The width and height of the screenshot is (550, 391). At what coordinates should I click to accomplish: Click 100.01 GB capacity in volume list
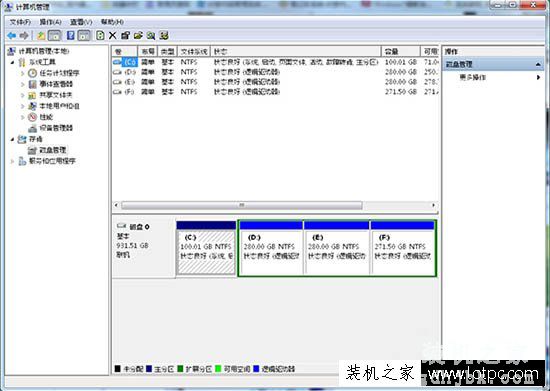pyautogui.click(x=401, y=62)
